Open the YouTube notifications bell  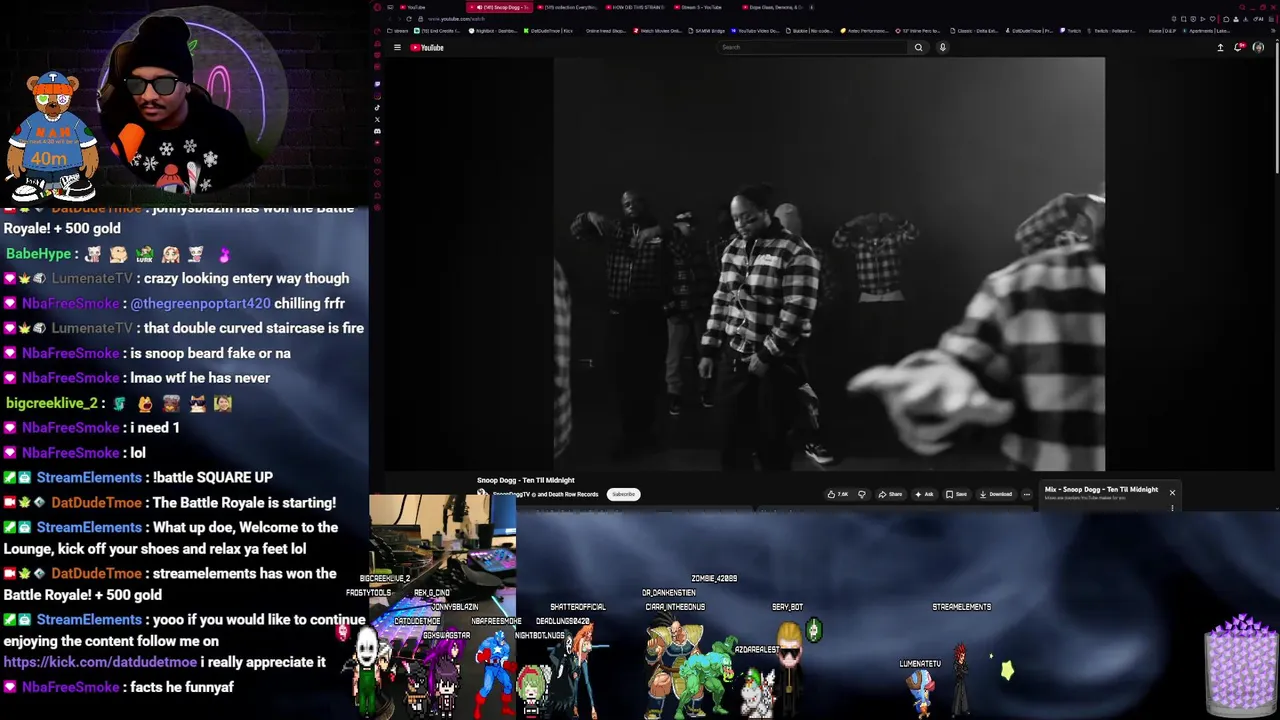tap(1240, 47)
